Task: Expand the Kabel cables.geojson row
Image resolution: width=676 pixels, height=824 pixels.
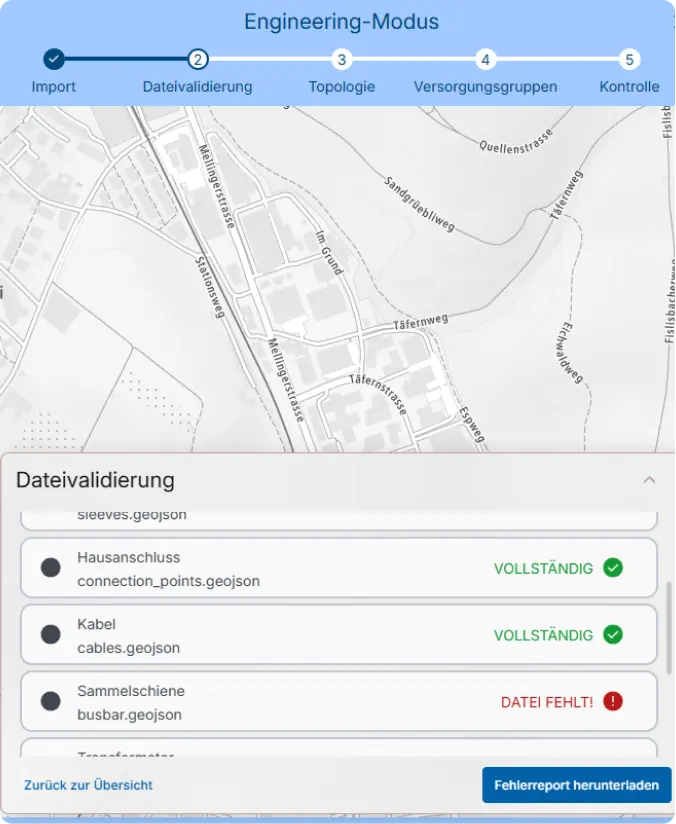Action: (339, 634)
